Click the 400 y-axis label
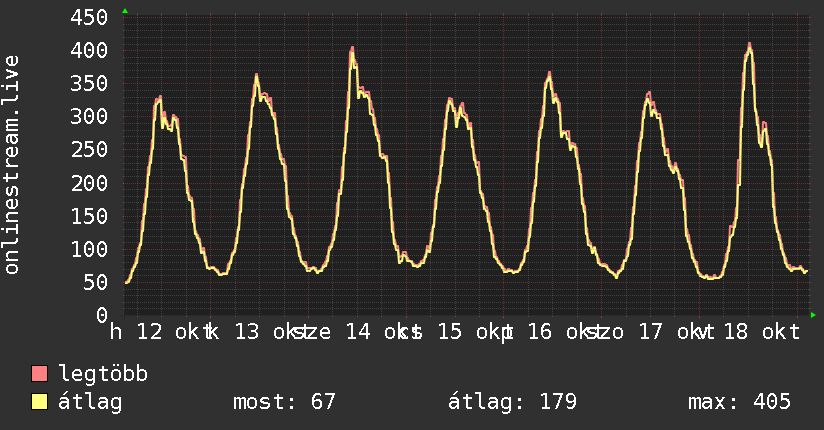Image resolution: width=824 pixels, height=430 pixels. pyautogui.click(x=89, y=50)
